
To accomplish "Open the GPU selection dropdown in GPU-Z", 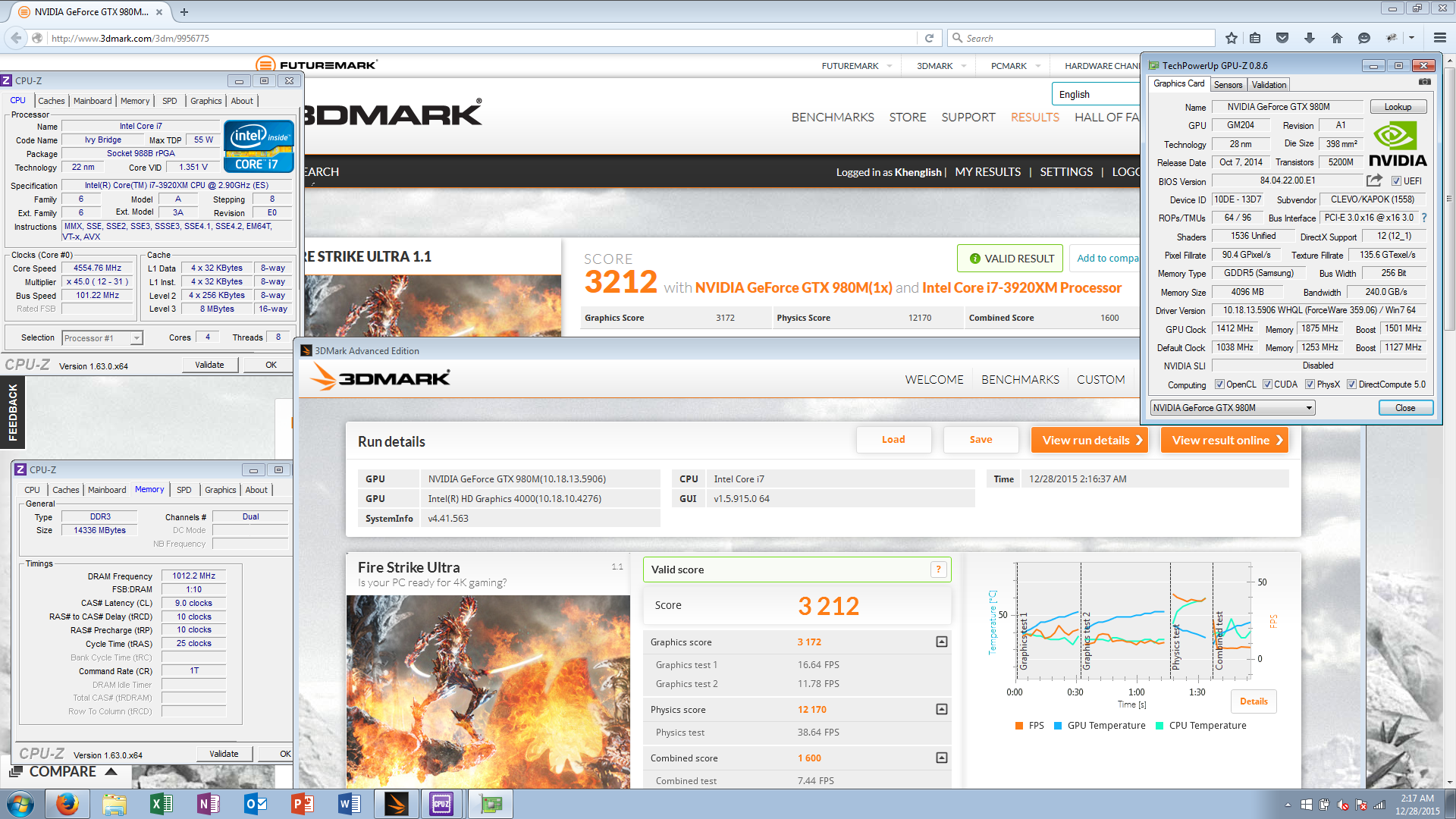I will 1232,408.
